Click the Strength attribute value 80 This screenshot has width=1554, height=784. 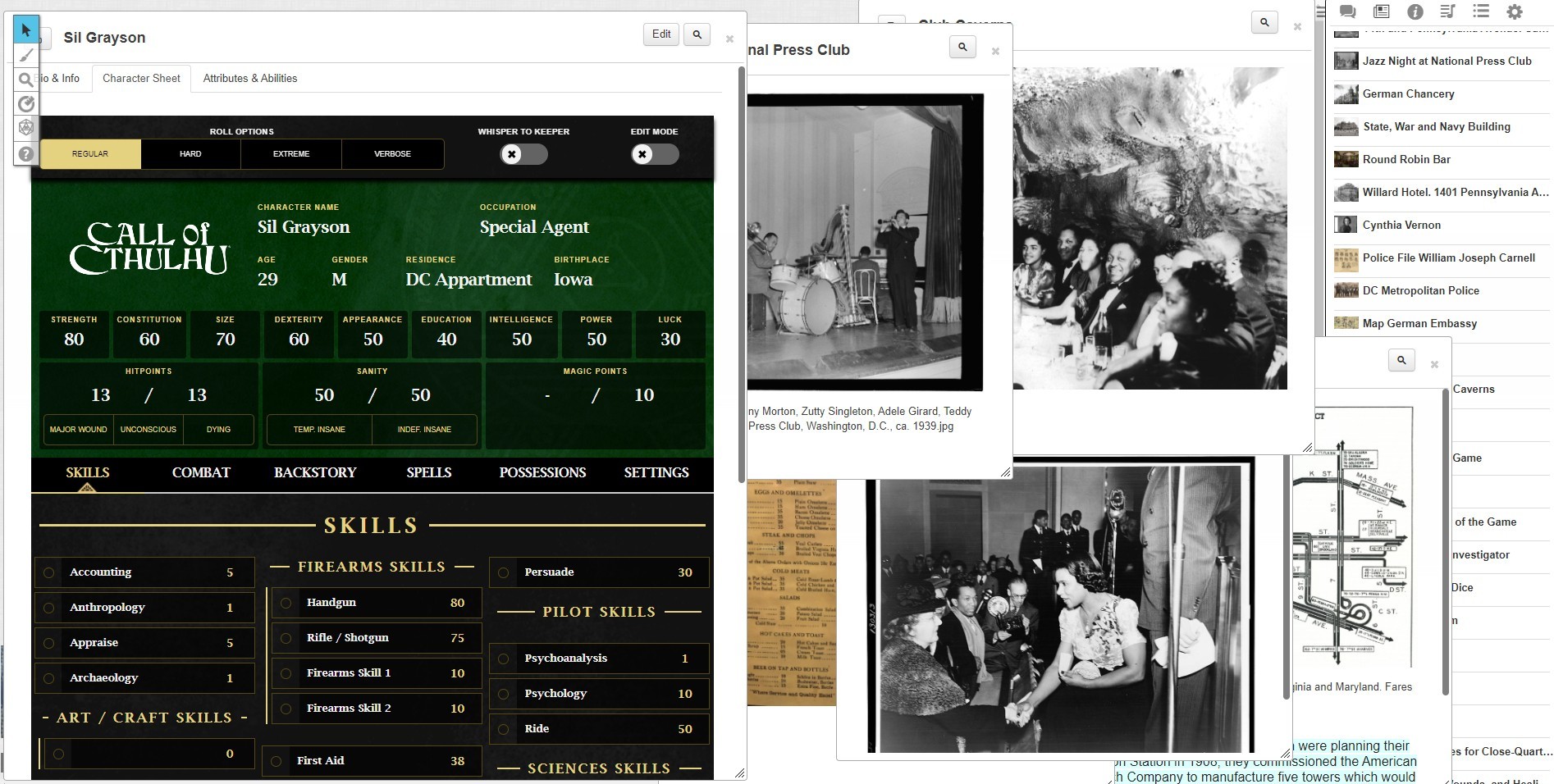[74, 340]
